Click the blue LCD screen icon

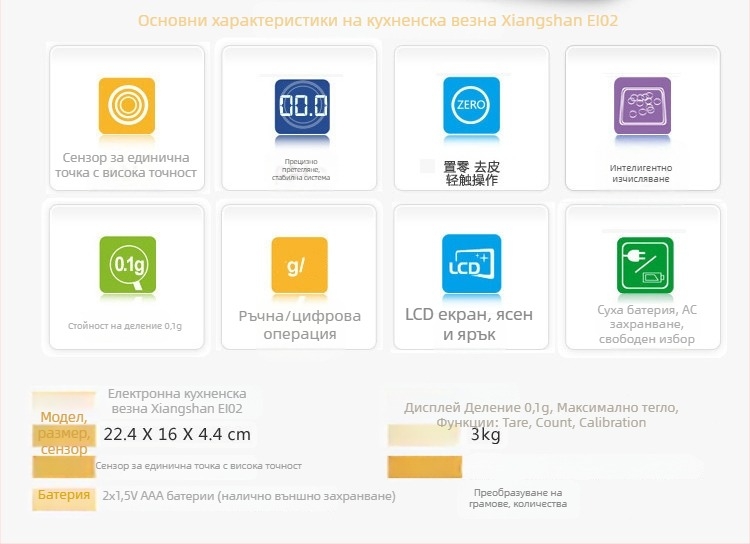(472, 264)
